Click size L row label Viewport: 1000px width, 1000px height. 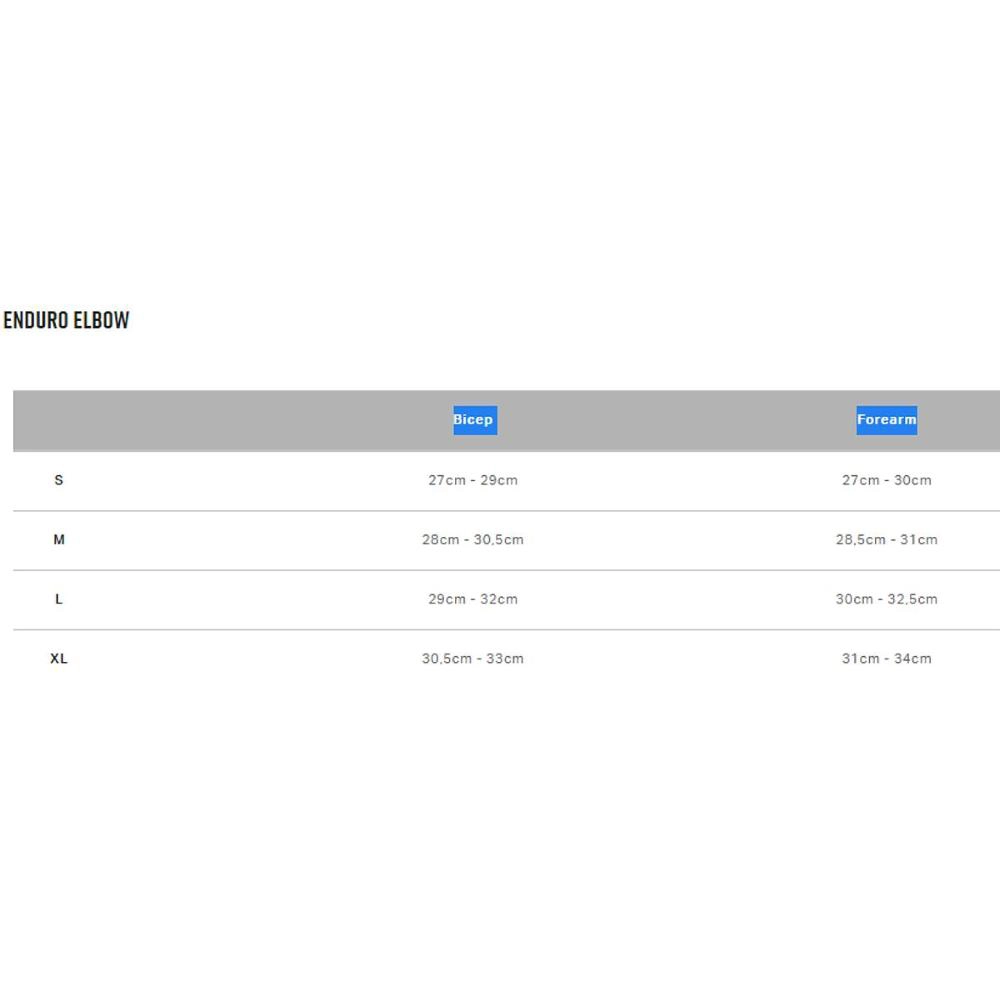click(59, 599)
